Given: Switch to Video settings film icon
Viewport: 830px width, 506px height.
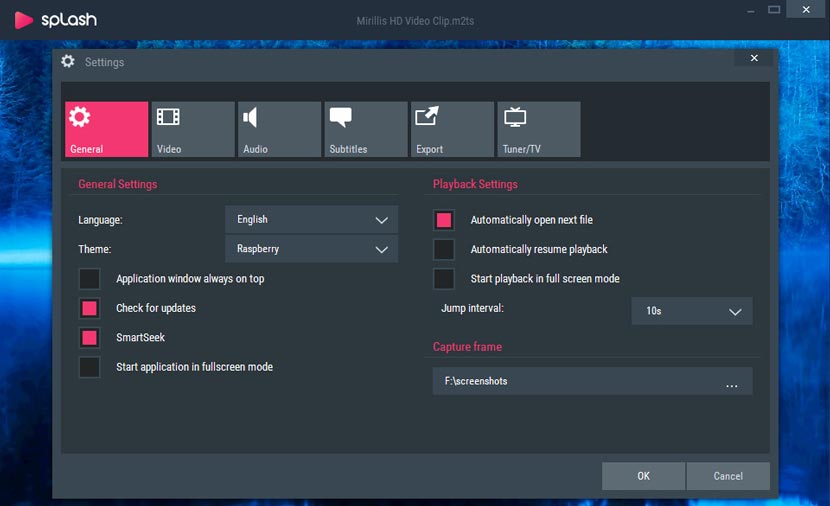Looking at the screenshot, I should coord(193,129).
